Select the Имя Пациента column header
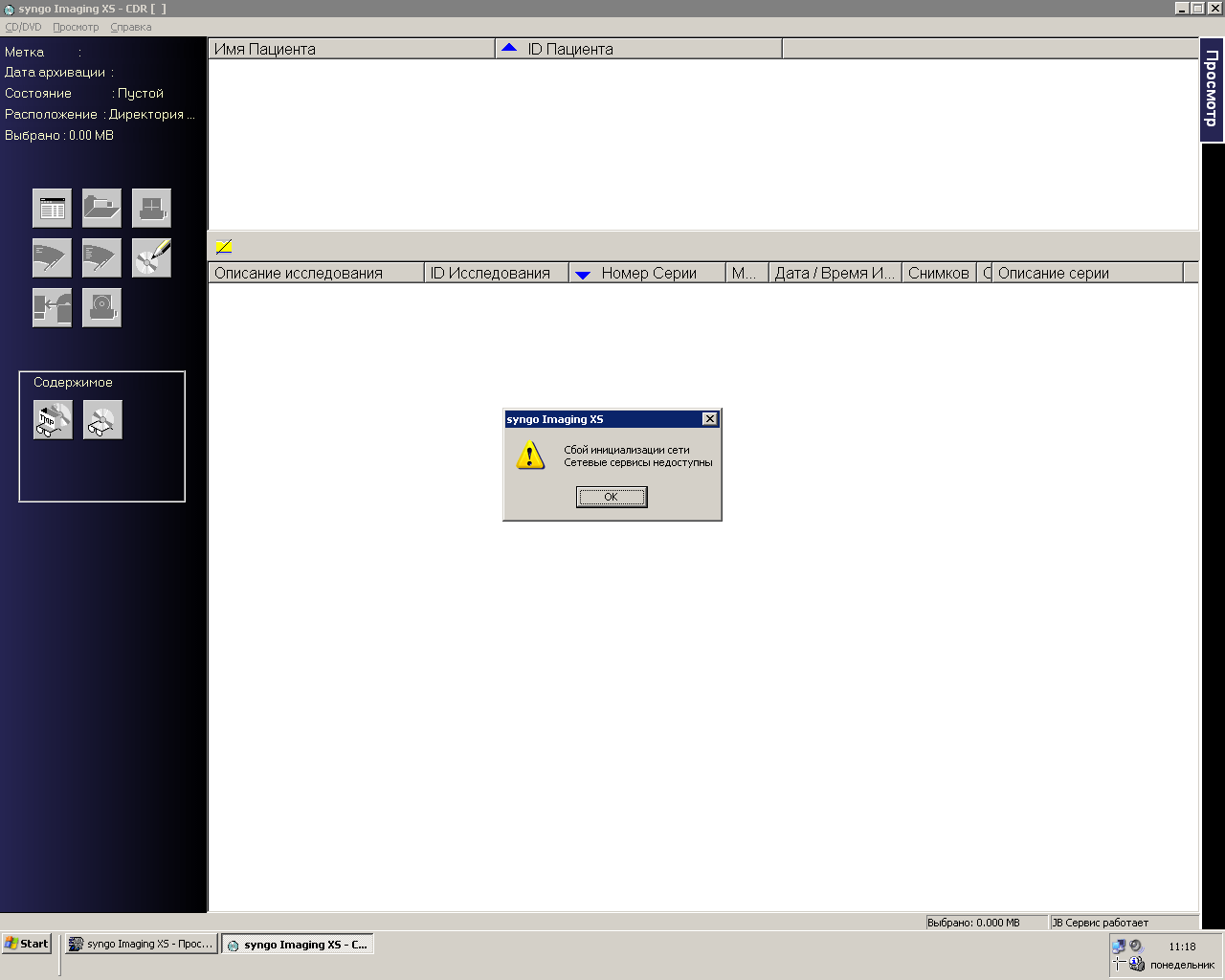 pos(351,49)
